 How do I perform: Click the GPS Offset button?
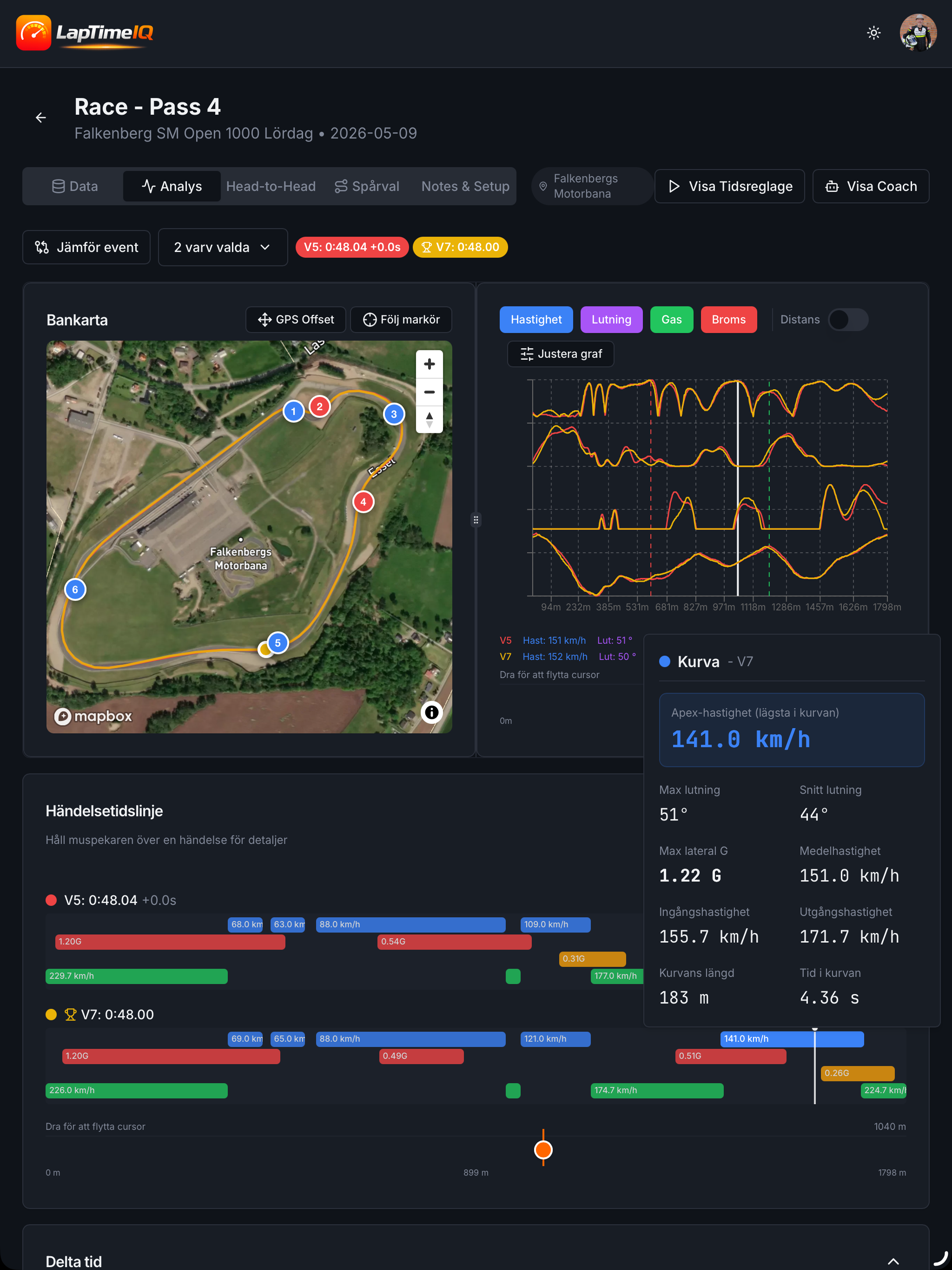(x=296, y=320)
